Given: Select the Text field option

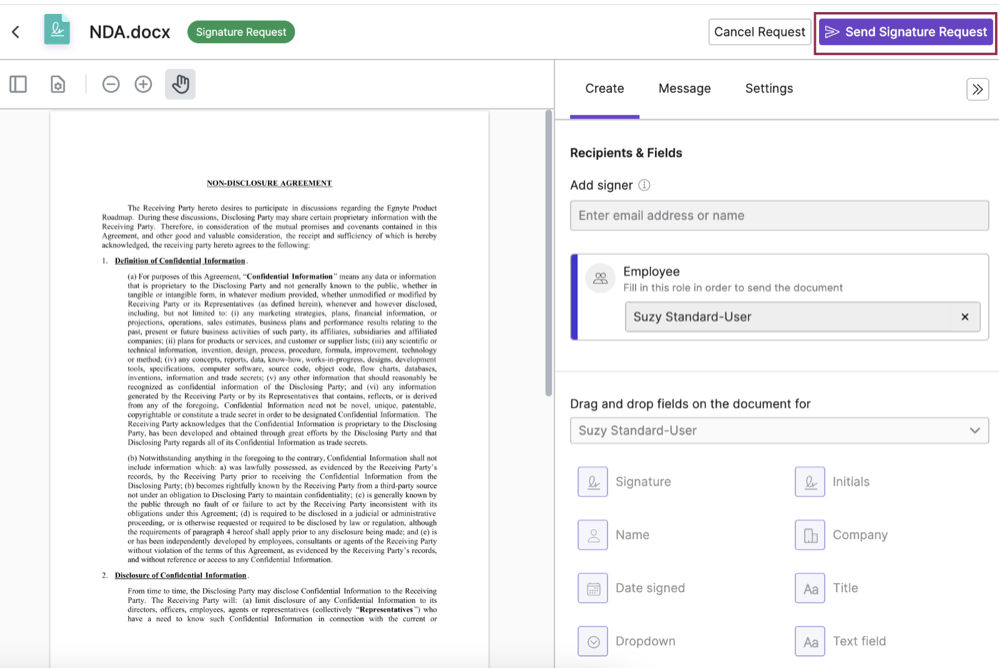Looking at the screenshot, I should coord(858,642).
